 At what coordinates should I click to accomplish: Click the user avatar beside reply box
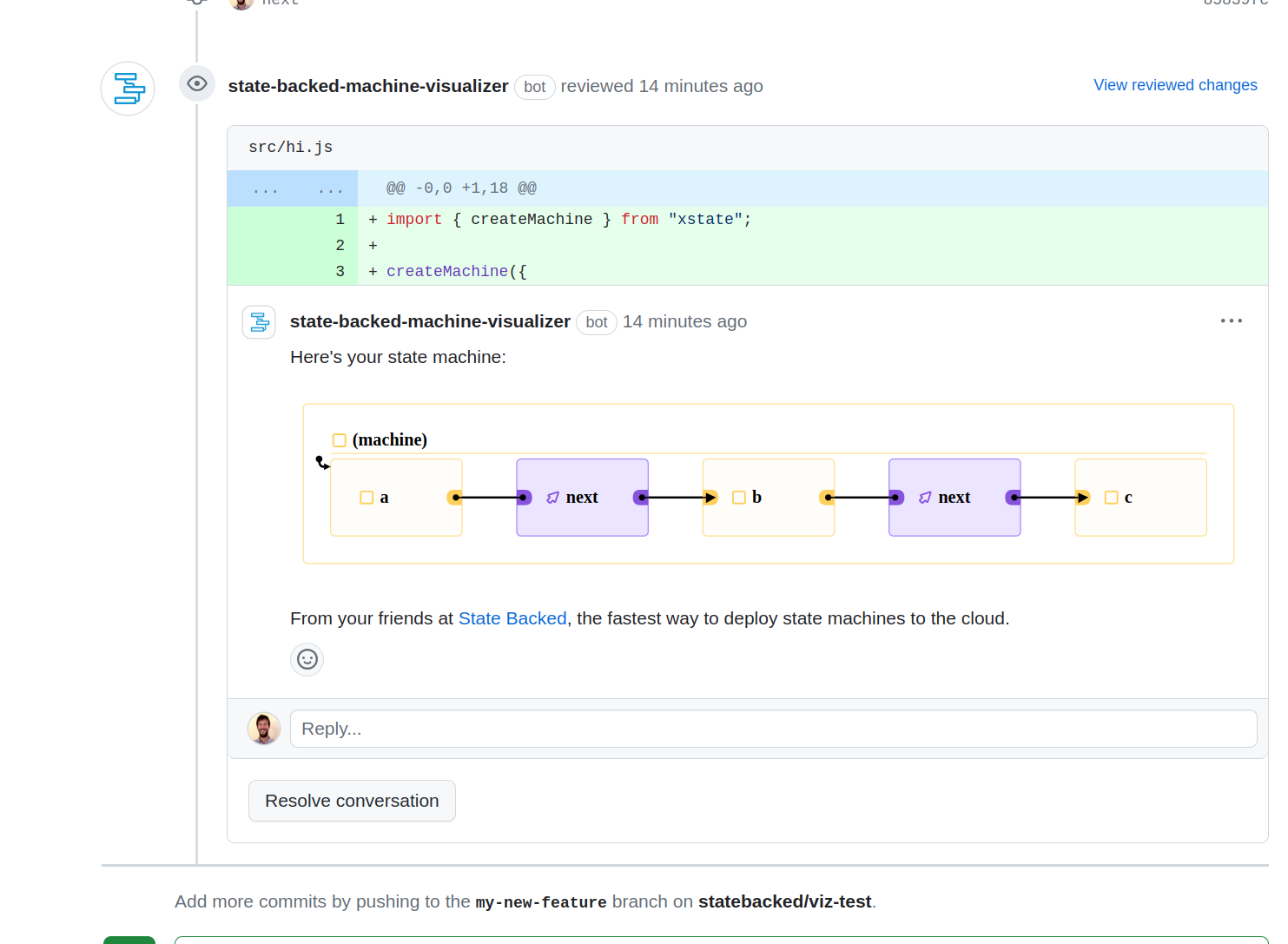(x=264, y=729)
